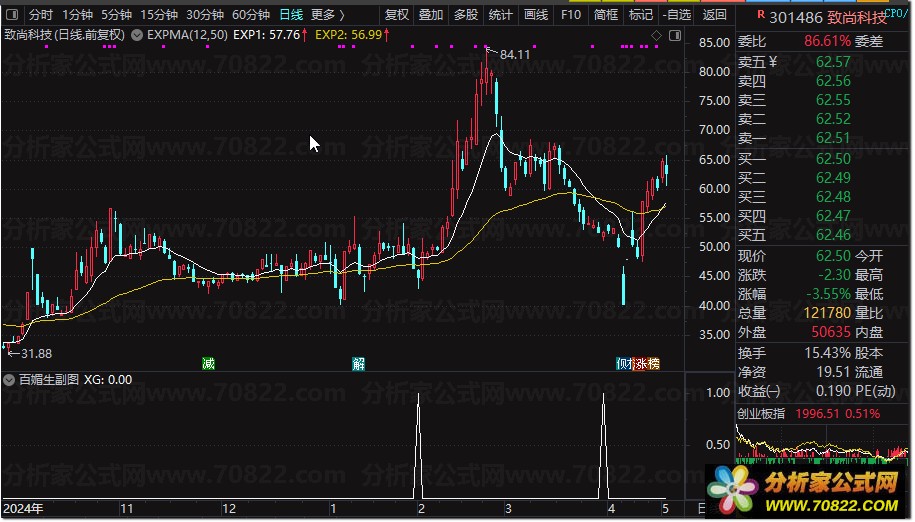Select the 1分钟 period
Image resolution: width=915 pixels, height=522 pixels.
(x=77, y=15)
